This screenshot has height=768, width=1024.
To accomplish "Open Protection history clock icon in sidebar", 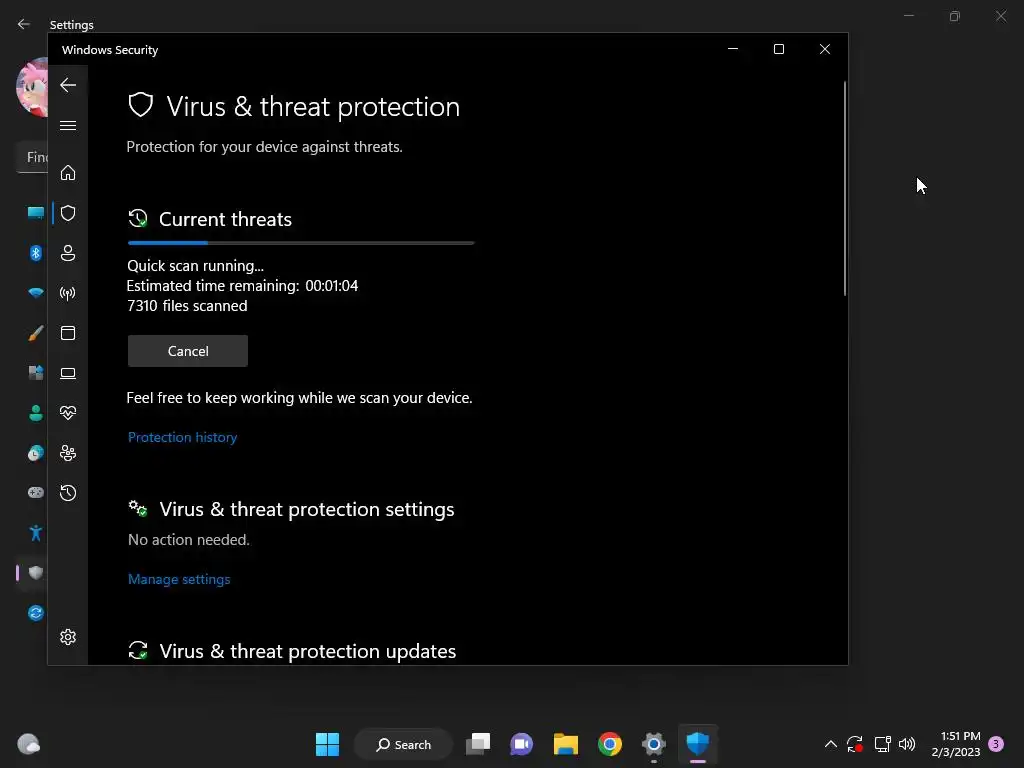I will point(68,493).
